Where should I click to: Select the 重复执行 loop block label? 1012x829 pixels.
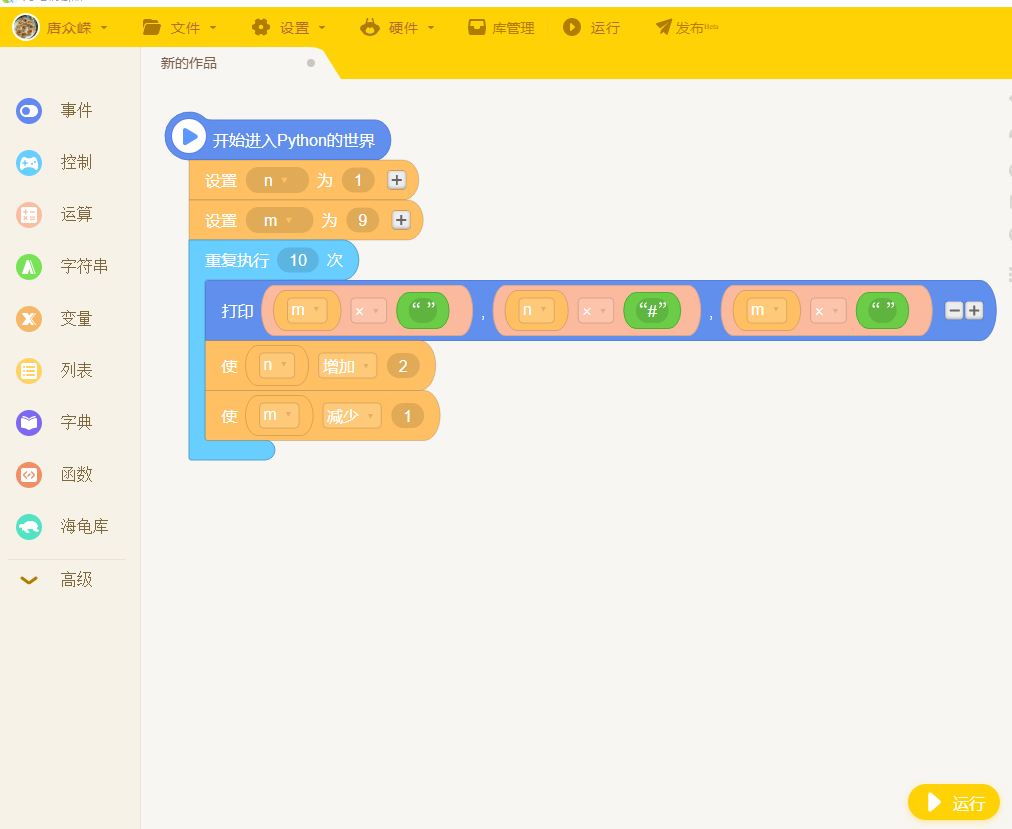[237, 260]
